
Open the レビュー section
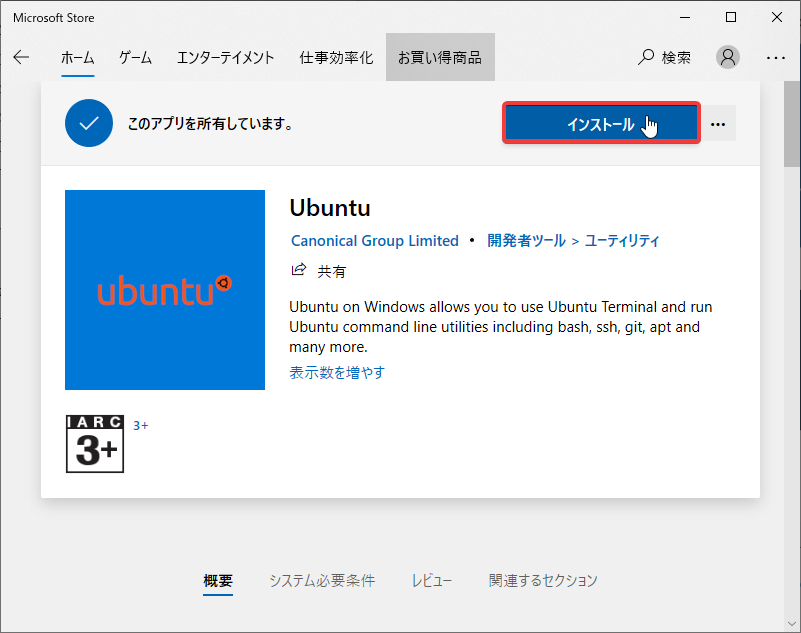(432, 581)
